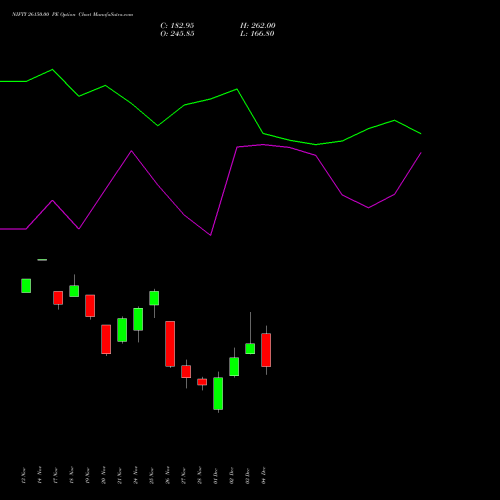This screenshot has width=500, height=500.
Task: Click the green indicator line
Action: coord(211,99)
